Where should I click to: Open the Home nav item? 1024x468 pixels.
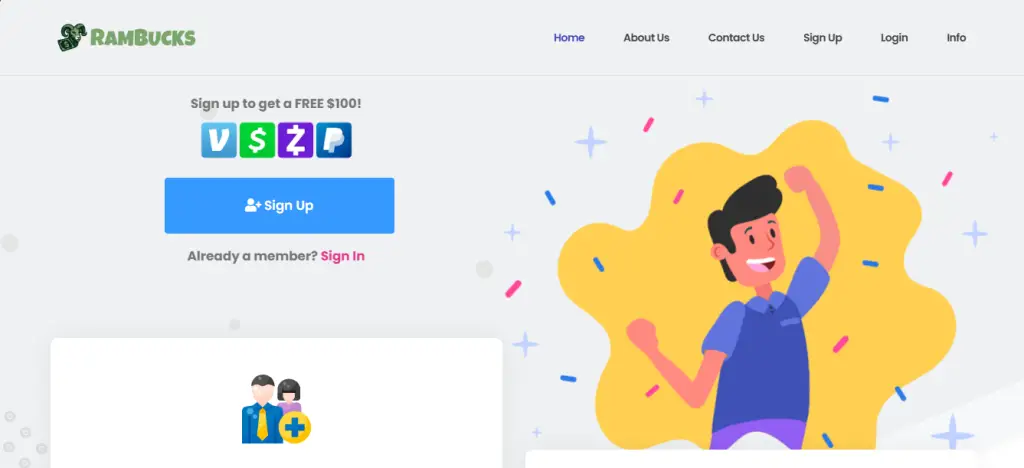click(x=569, y=38)
